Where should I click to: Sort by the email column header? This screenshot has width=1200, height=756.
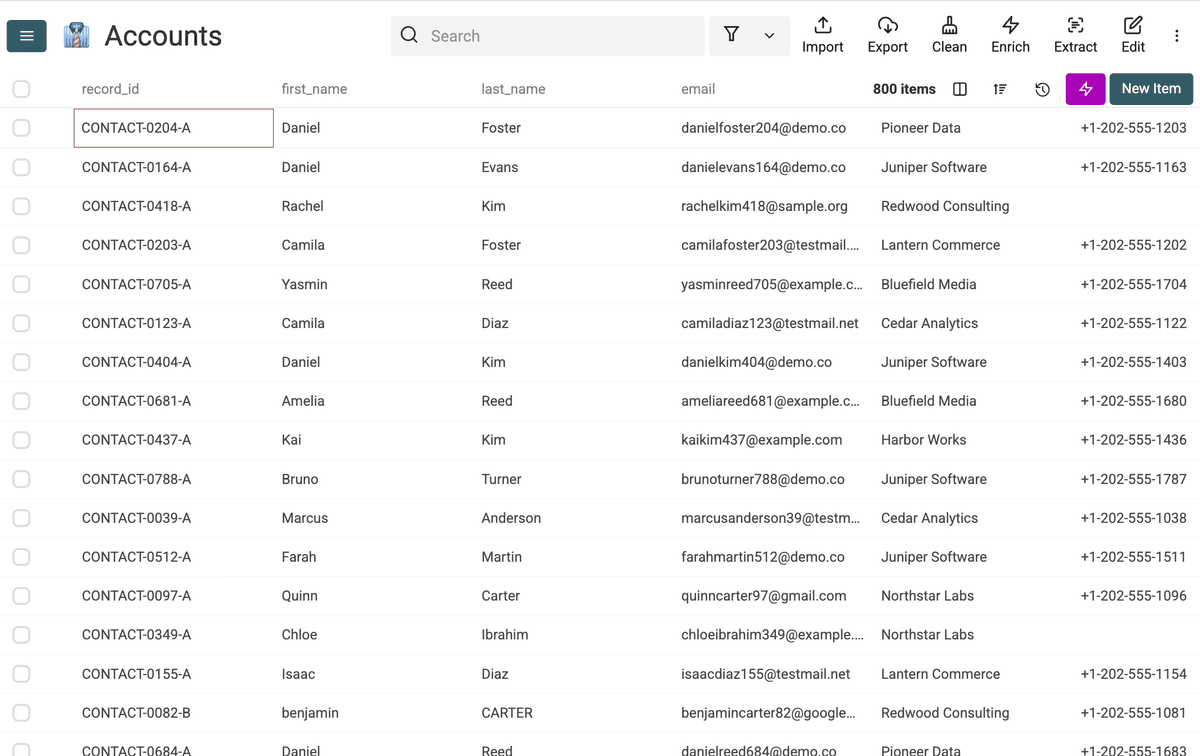pyautogui.click(x=698, y=89)
